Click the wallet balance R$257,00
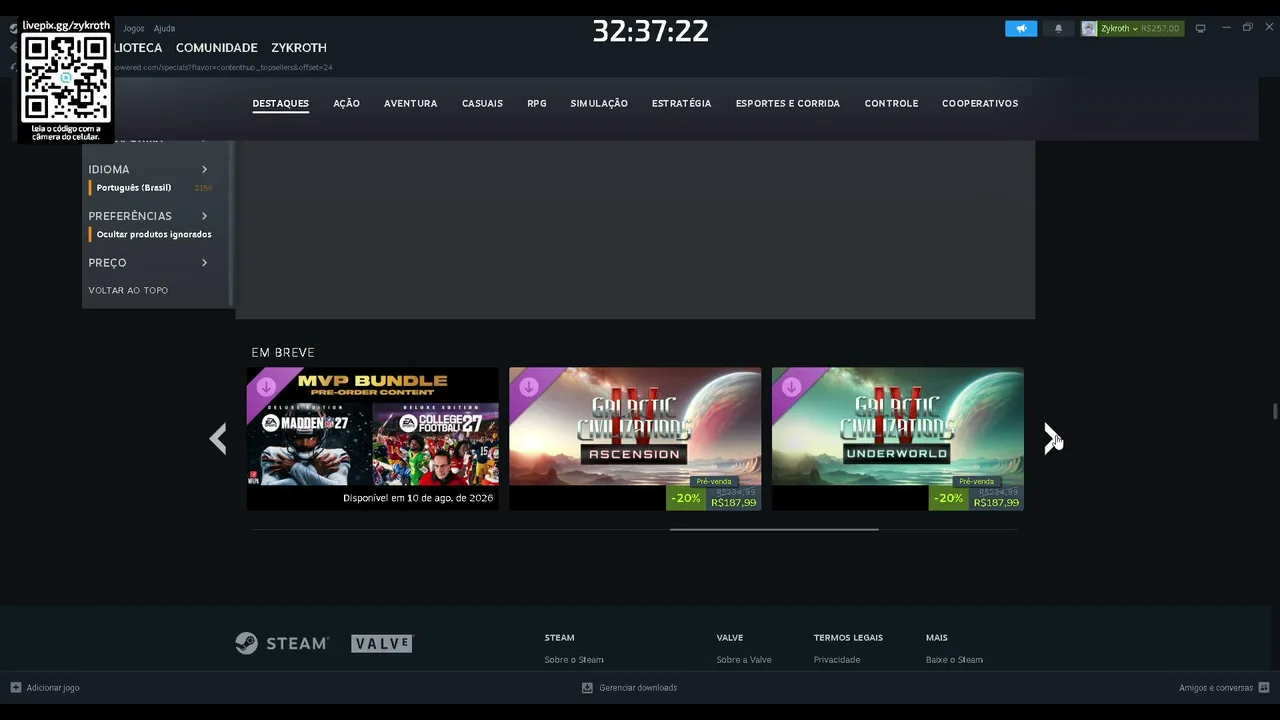The image size is (1280, 720). 1160,29
